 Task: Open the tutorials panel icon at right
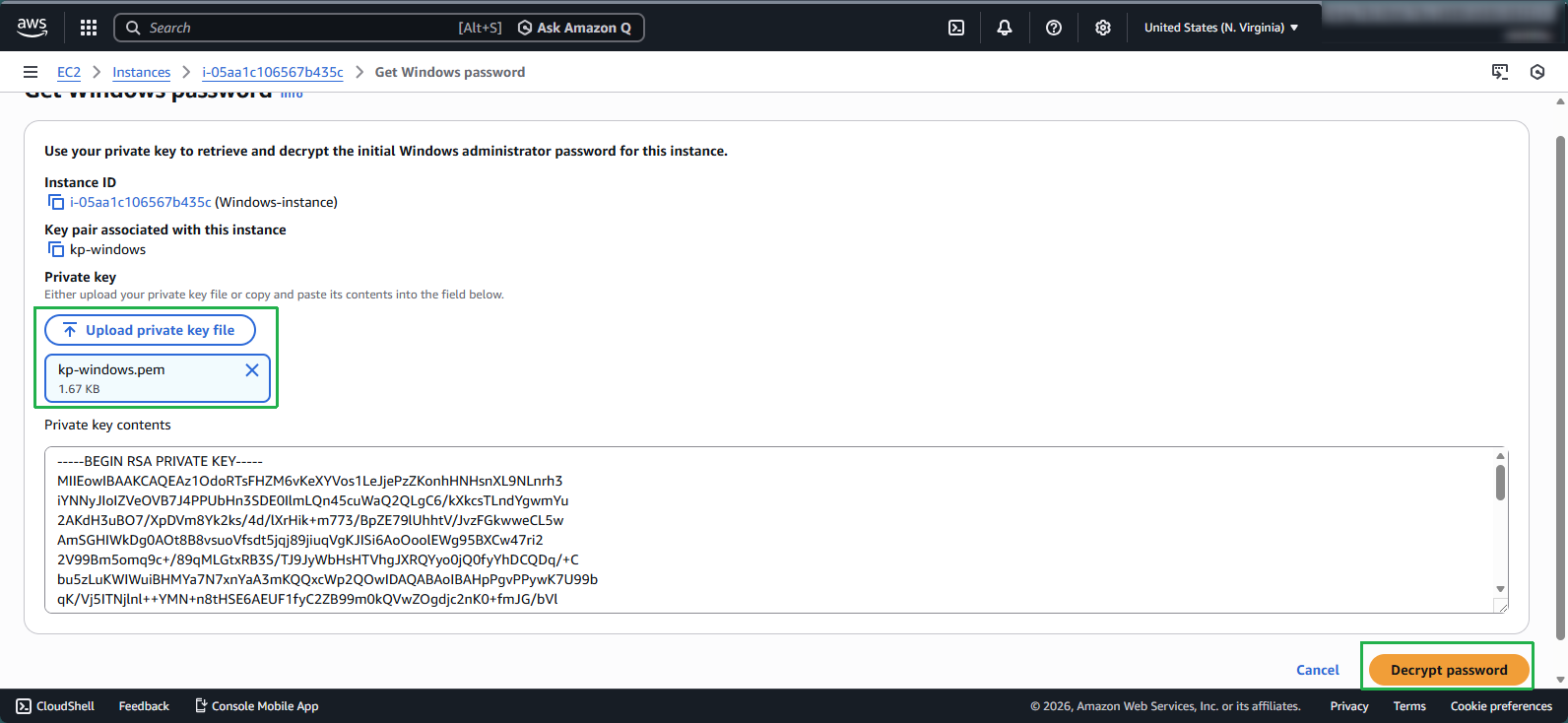[1500, 72]
